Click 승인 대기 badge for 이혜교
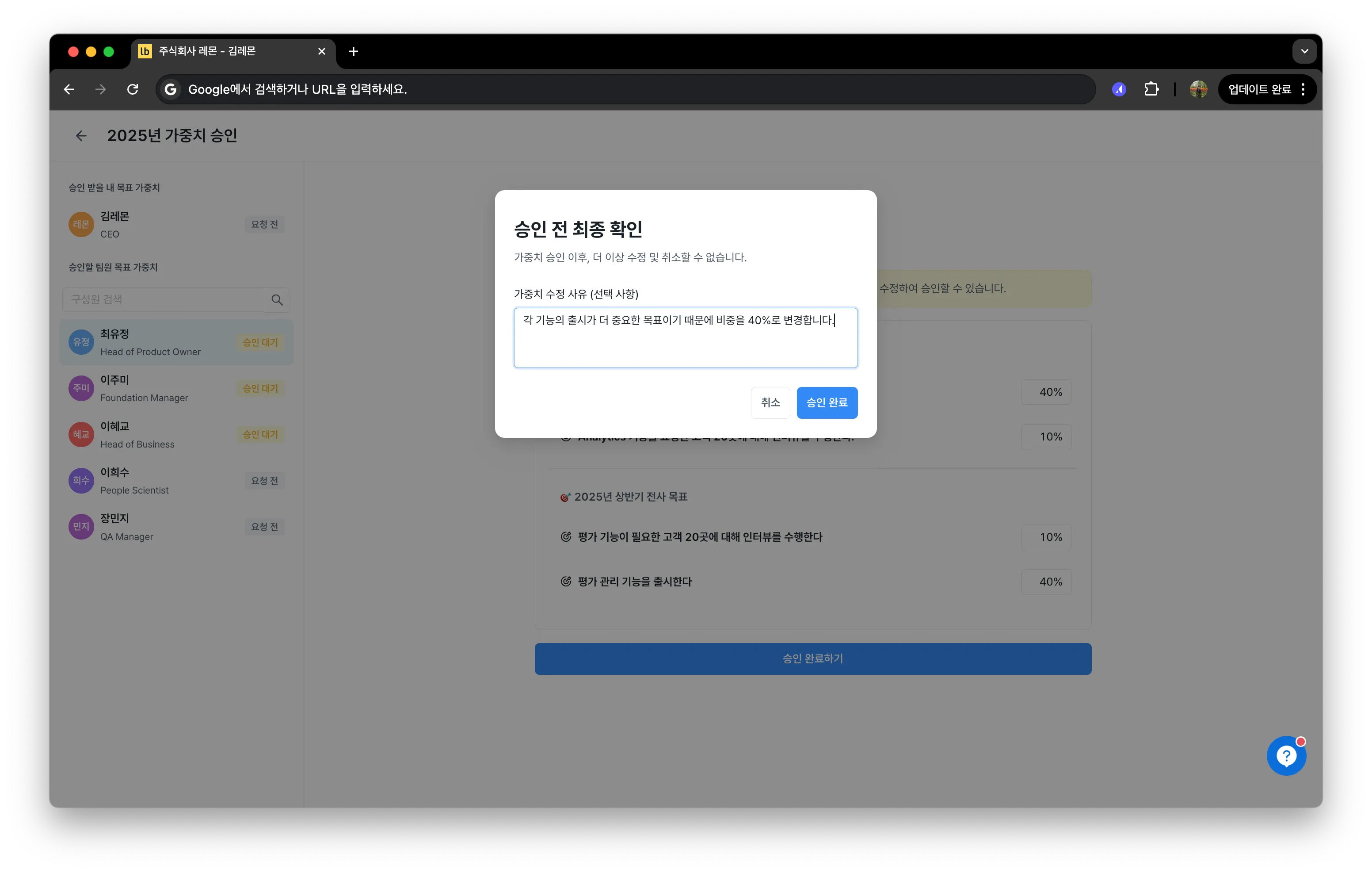 click(260, 434)
